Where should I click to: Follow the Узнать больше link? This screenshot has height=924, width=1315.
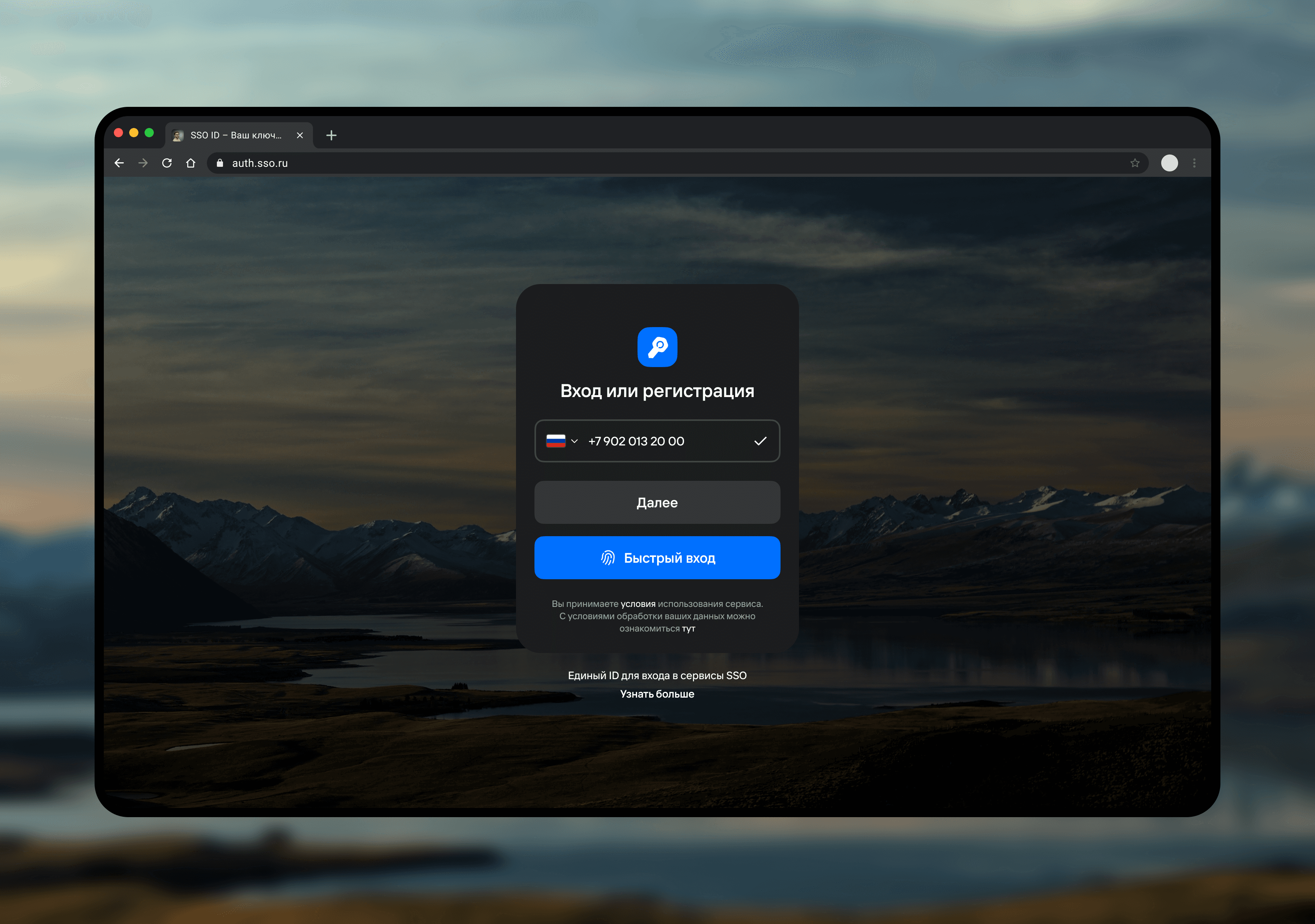[657, 694]
